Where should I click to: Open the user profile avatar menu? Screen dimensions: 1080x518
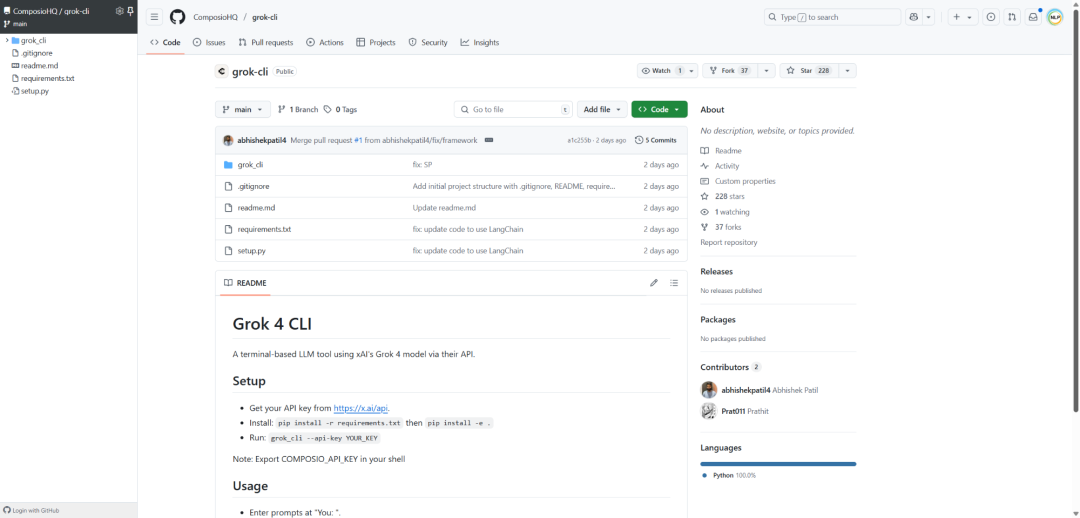click(x=1055, y=17)
